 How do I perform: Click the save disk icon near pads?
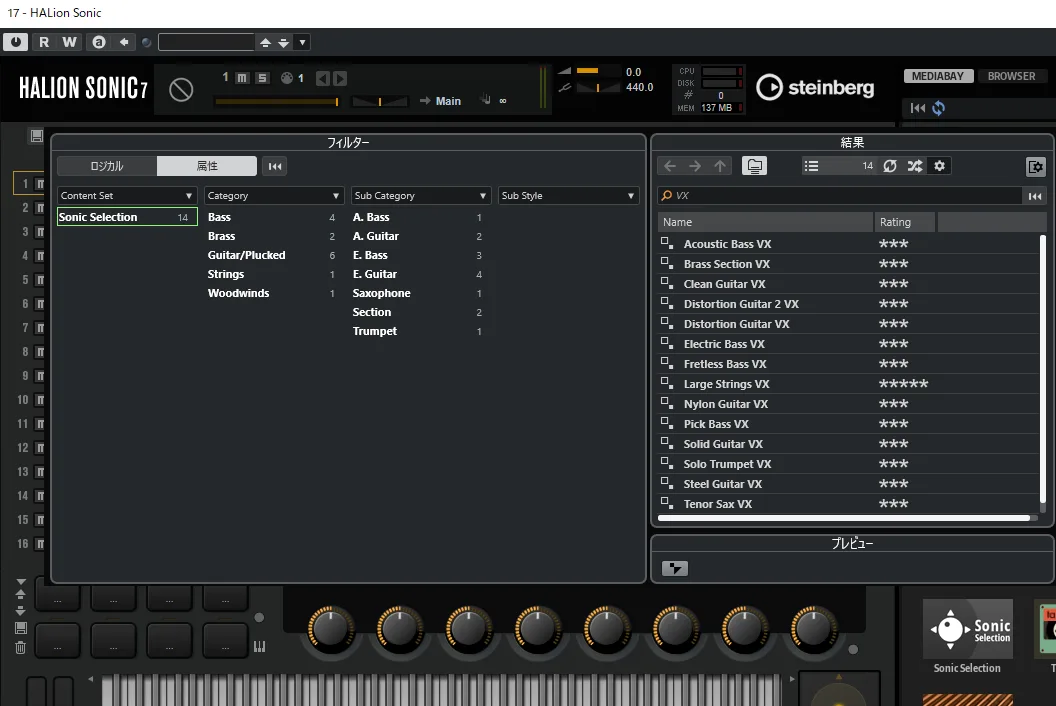click(21, 628)
